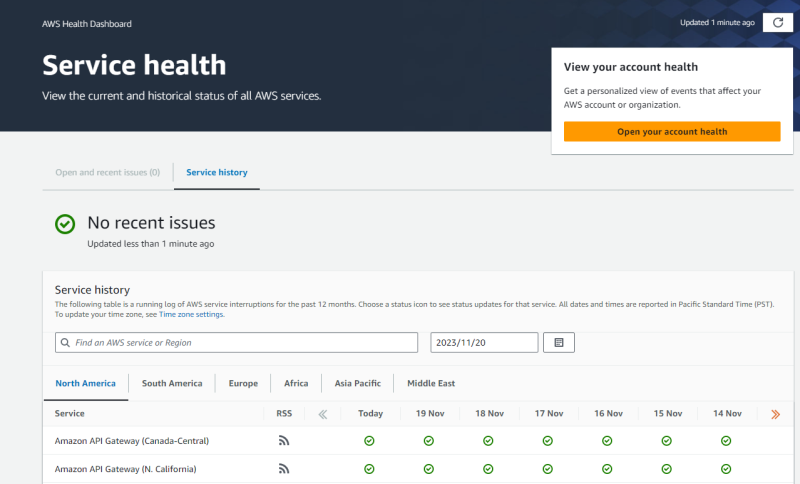This screenshot has height=484, width=800.
Task: Click the AWS Health Dashboard breadcrumb
Action: pyautogui.click(x=87, y=23)
